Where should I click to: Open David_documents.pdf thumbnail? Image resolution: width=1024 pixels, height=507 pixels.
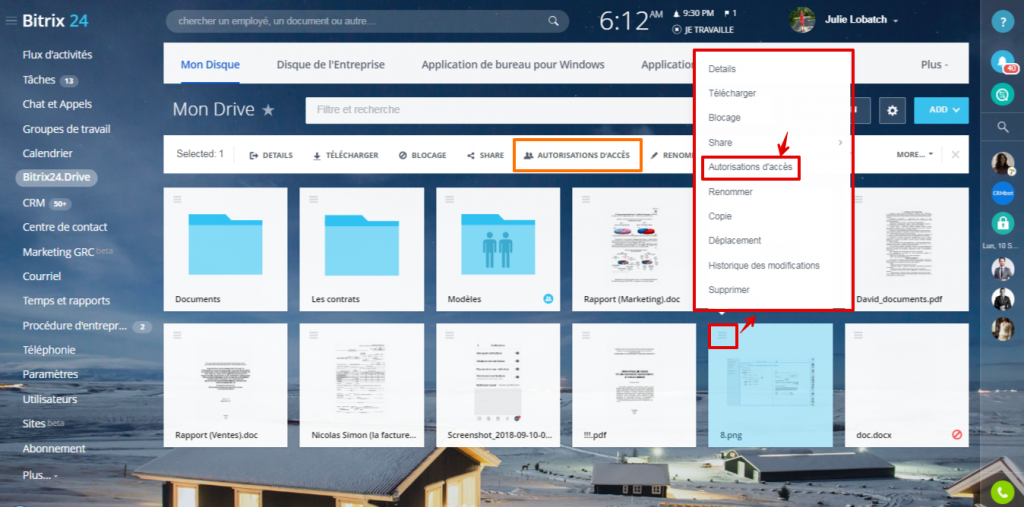(908, 245)
